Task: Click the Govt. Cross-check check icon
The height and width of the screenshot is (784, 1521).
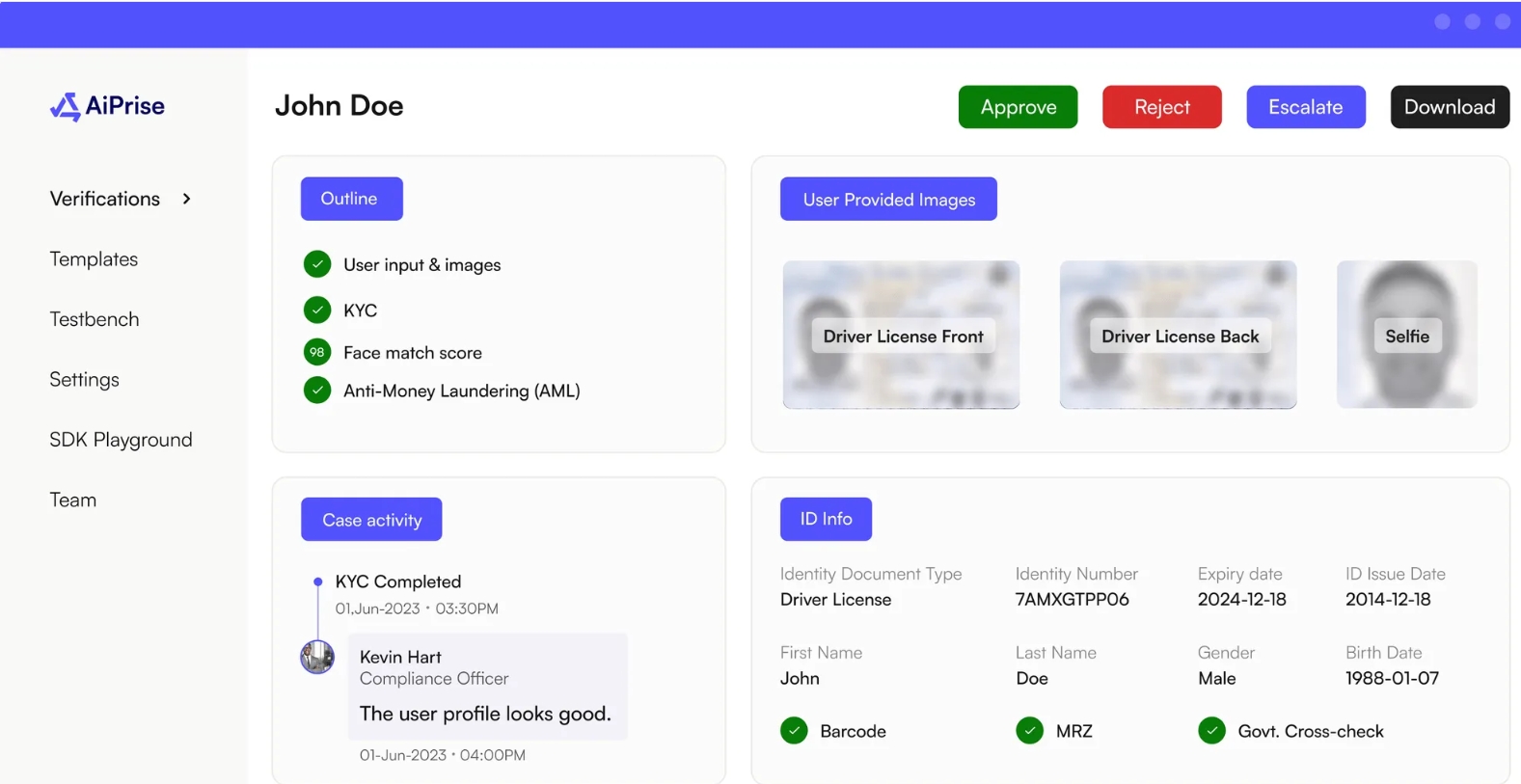Action: 1211,731
